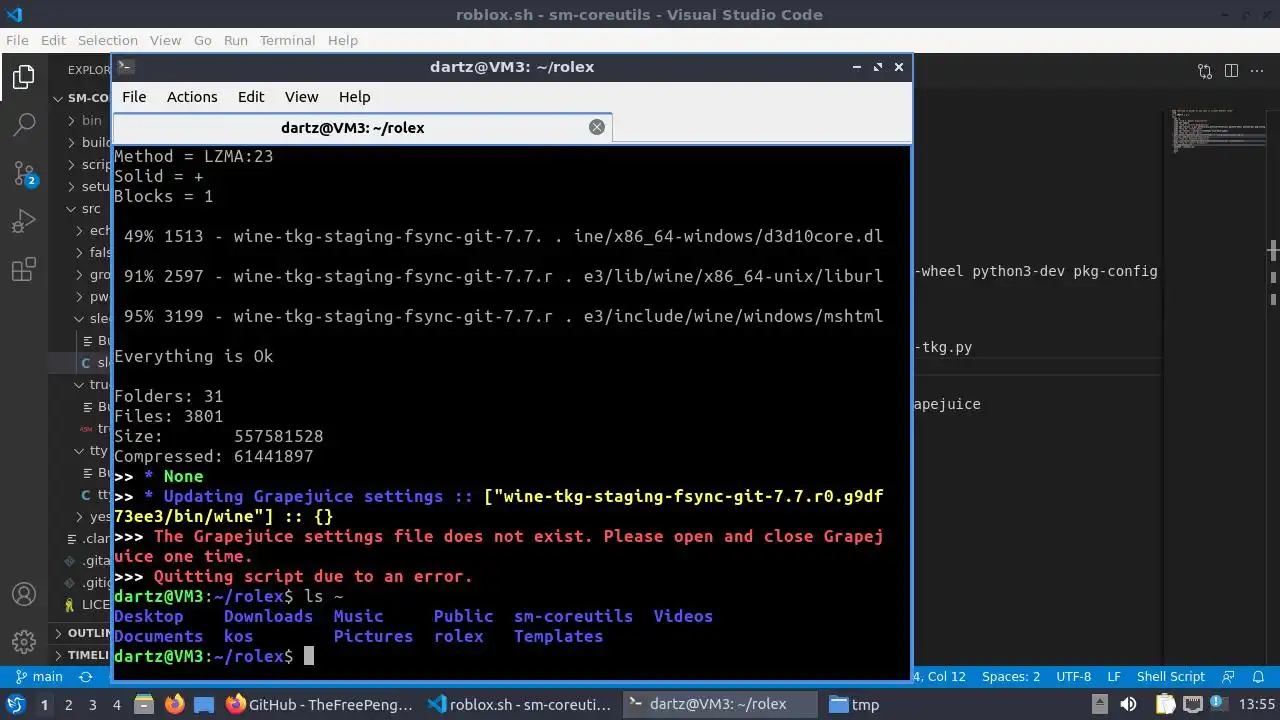Open the Run and Debug view
This screenshot has height=720, width=1280.
pos(24,221)
